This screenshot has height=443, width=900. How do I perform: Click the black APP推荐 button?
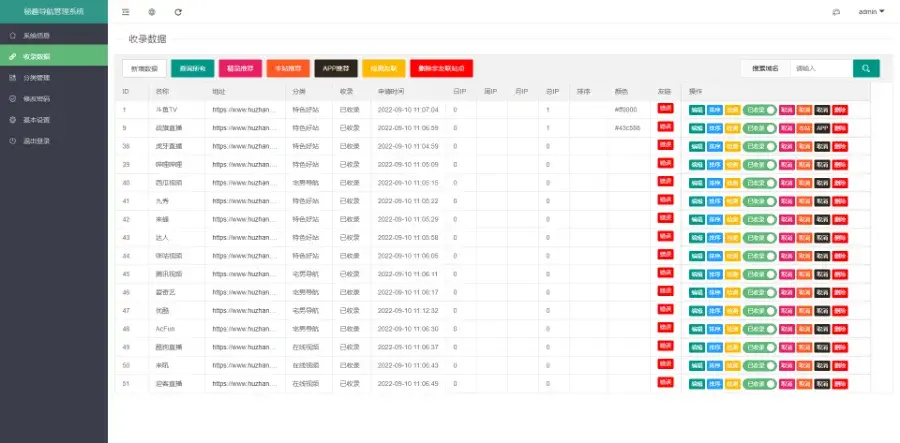pyautogui.click(x=336, y=68)
